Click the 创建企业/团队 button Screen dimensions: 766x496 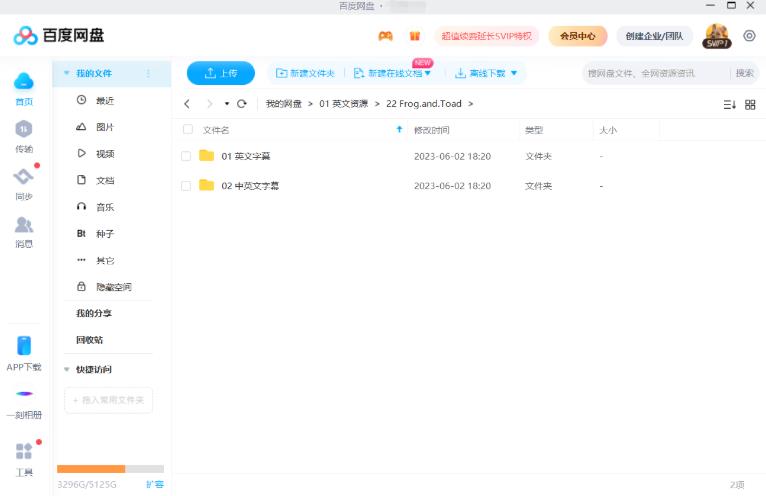pos(655,36)
